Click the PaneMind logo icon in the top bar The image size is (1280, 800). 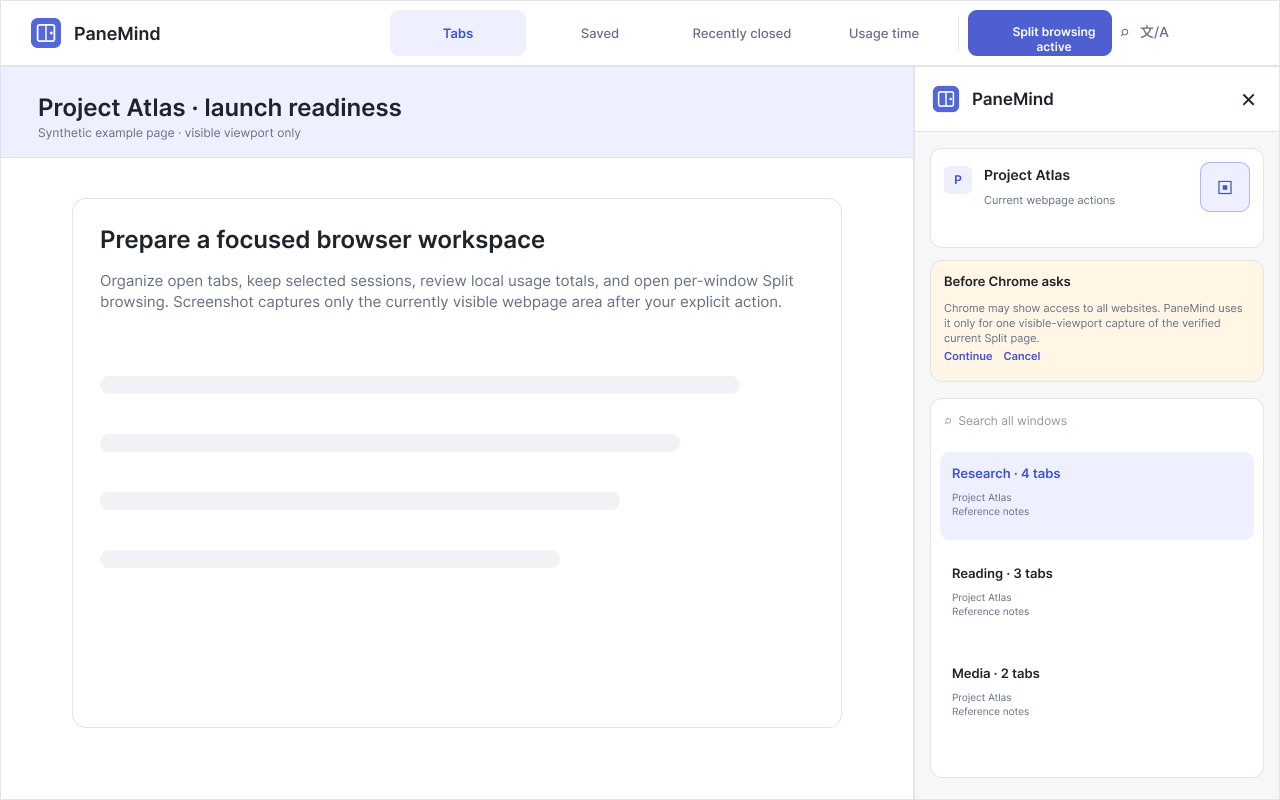46,33
